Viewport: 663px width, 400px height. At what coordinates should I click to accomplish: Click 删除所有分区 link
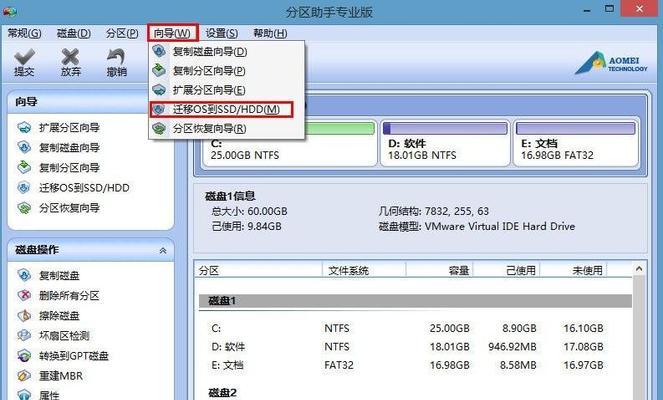[69, 295]
